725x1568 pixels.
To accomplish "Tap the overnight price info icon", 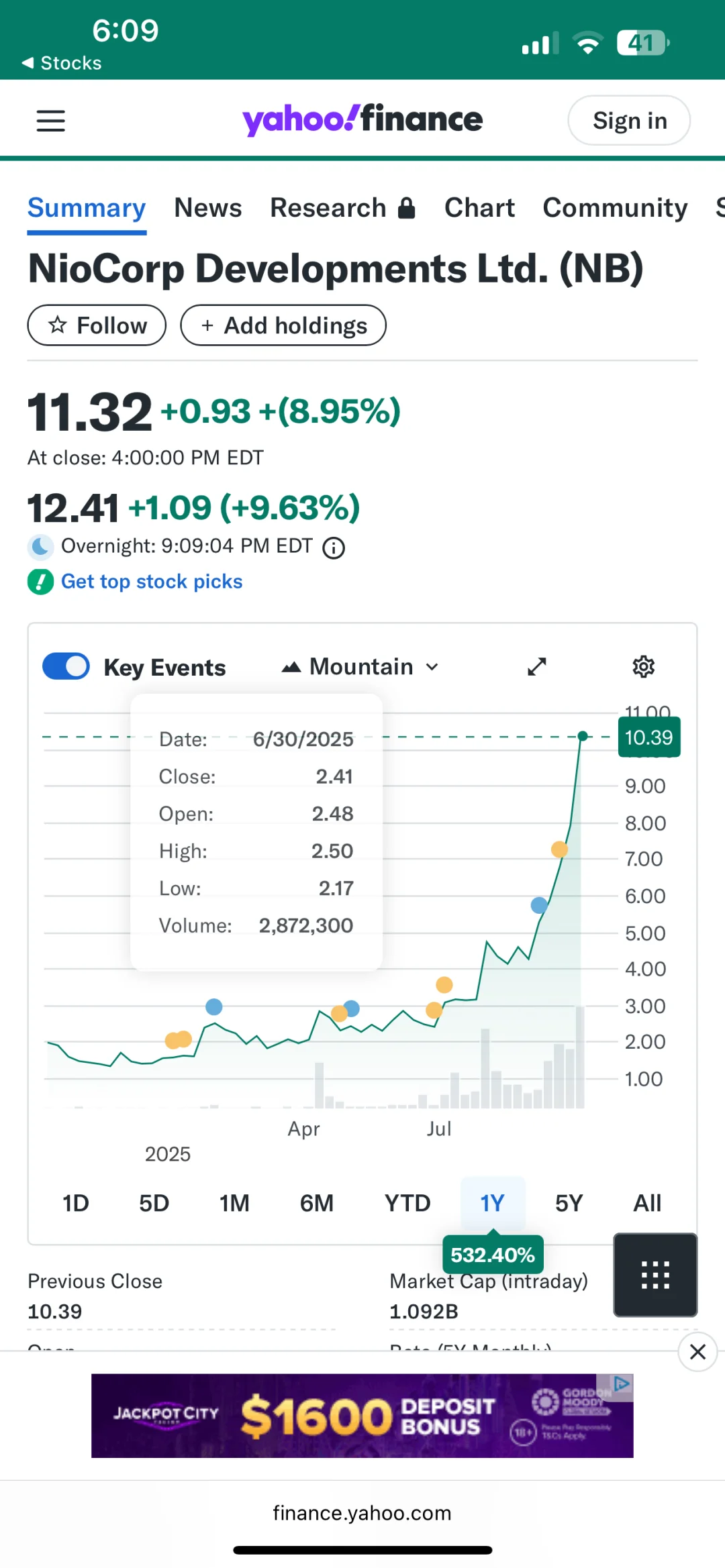I will pos(334,548).
